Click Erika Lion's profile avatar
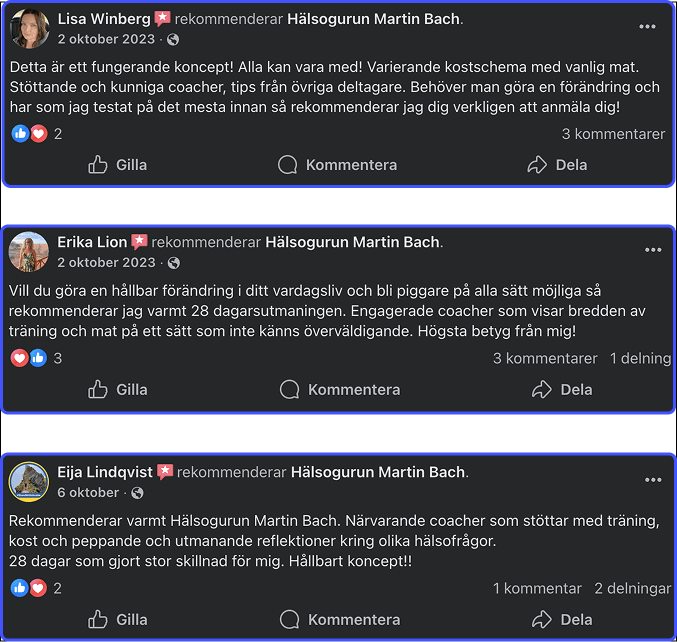 (x=29, y=252)
